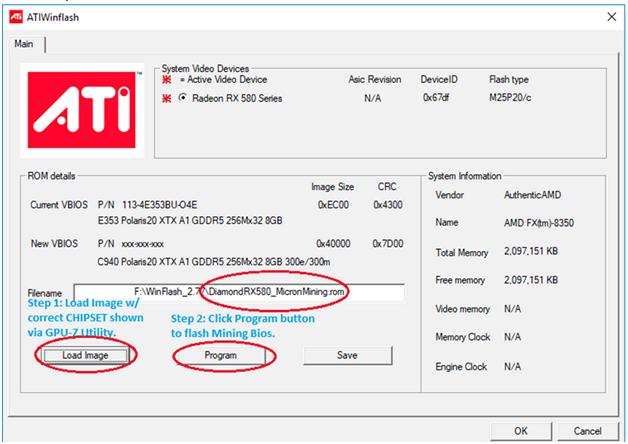
Task: Click the E353 Polaris20 XTX description line
Action: click(x=190, y=221)
